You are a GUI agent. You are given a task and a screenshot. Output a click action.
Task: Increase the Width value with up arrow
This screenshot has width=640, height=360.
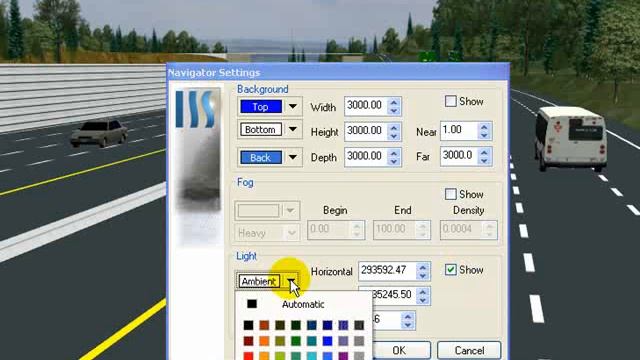tap(394, 102)
